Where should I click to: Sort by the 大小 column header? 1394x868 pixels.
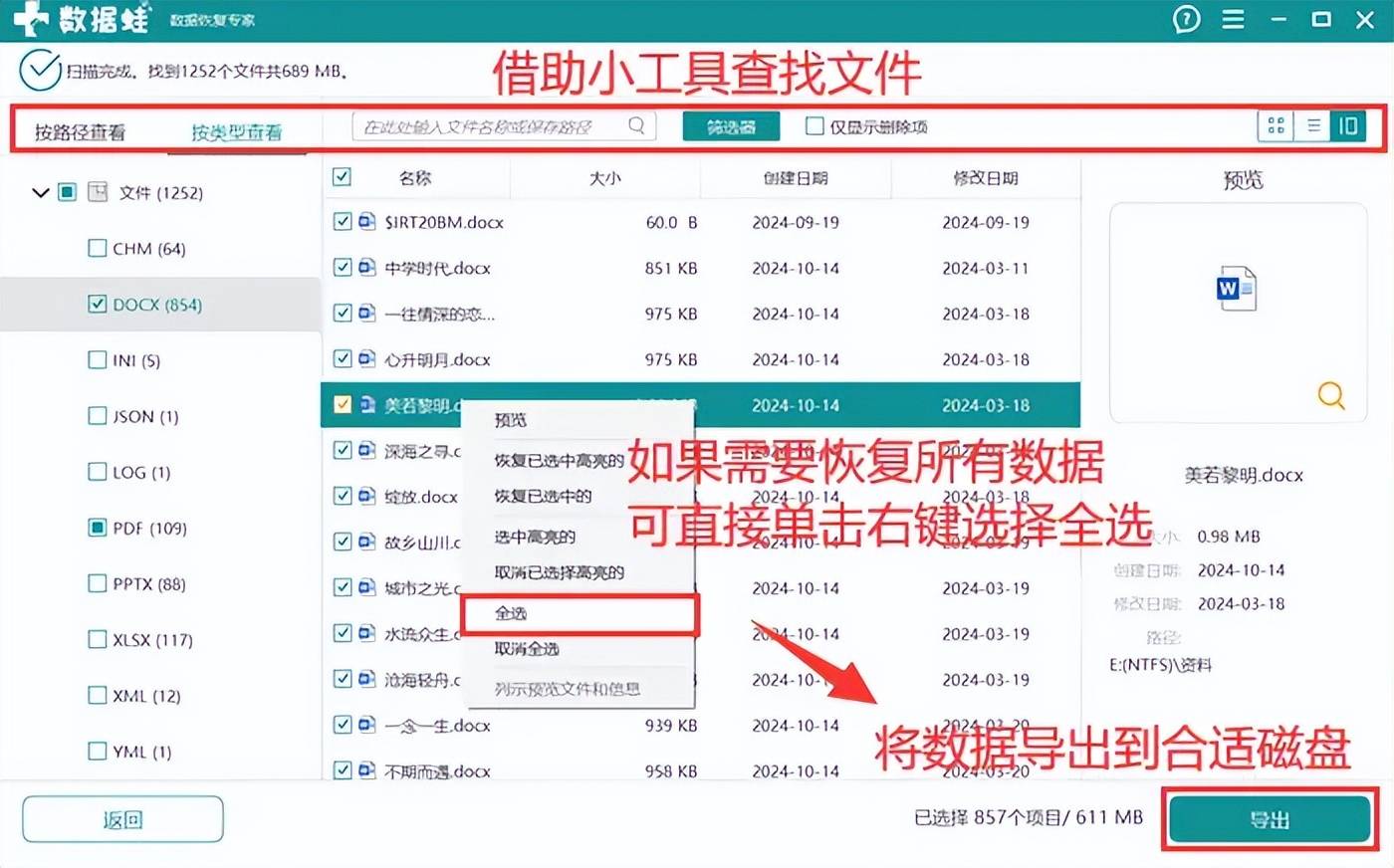pyautogui.click(x=605, y=178)
